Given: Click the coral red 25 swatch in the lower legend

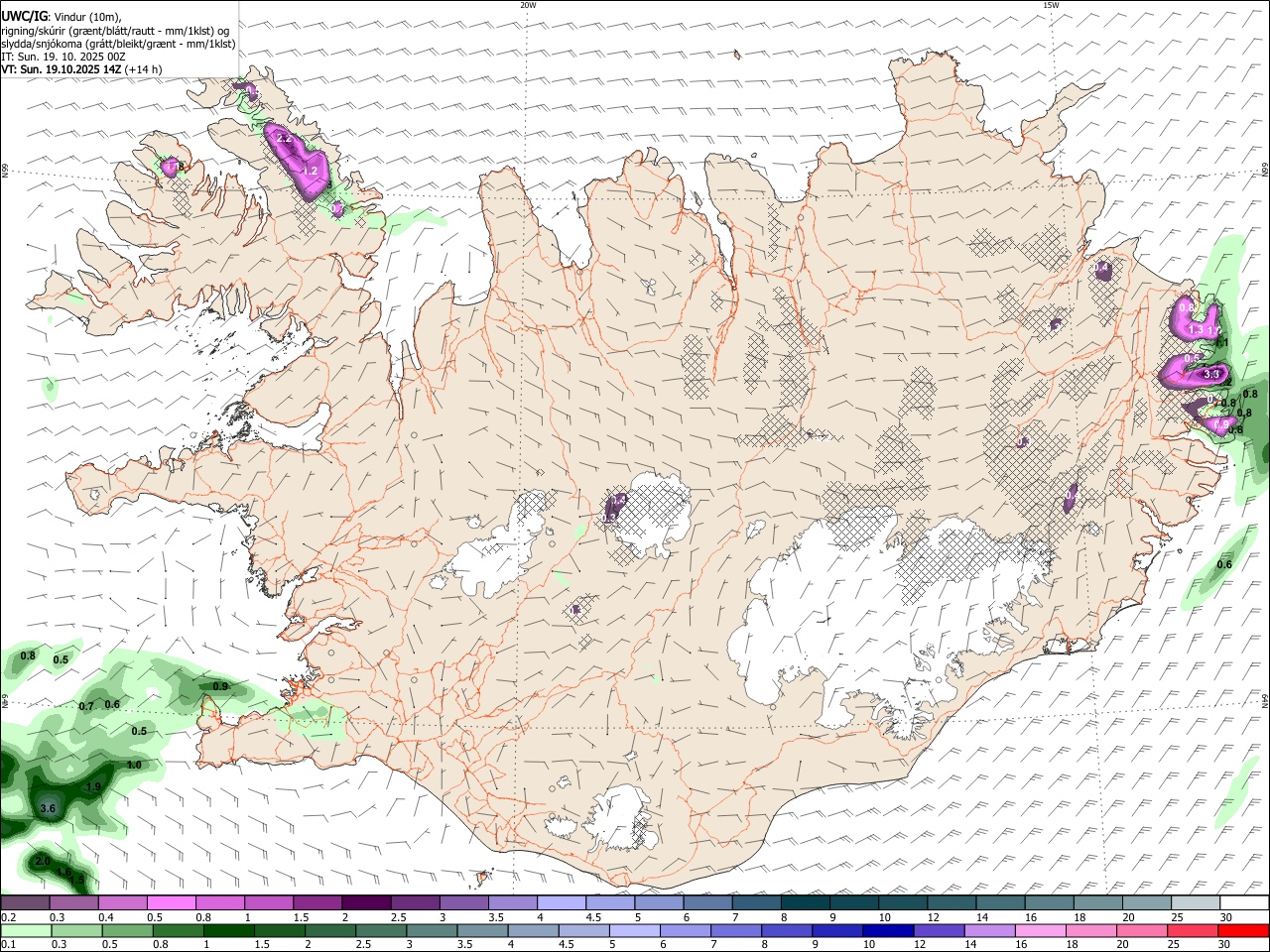Looking at the screenshot, I should coord(1192,930).
